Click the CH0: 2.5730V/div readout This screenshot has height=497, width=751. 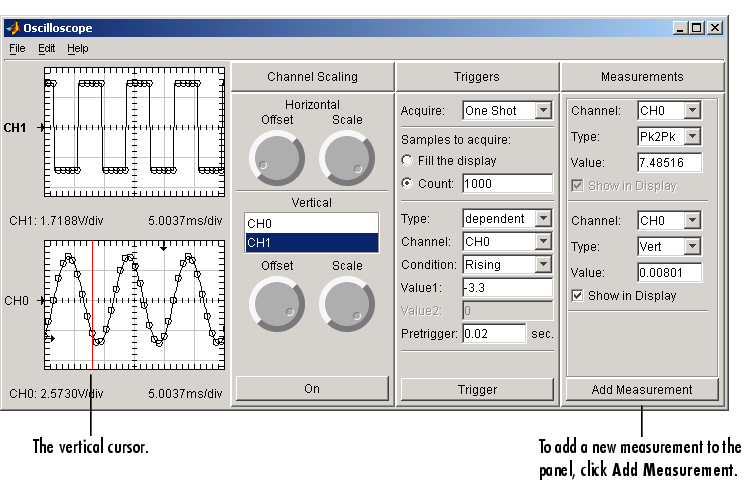56,394
